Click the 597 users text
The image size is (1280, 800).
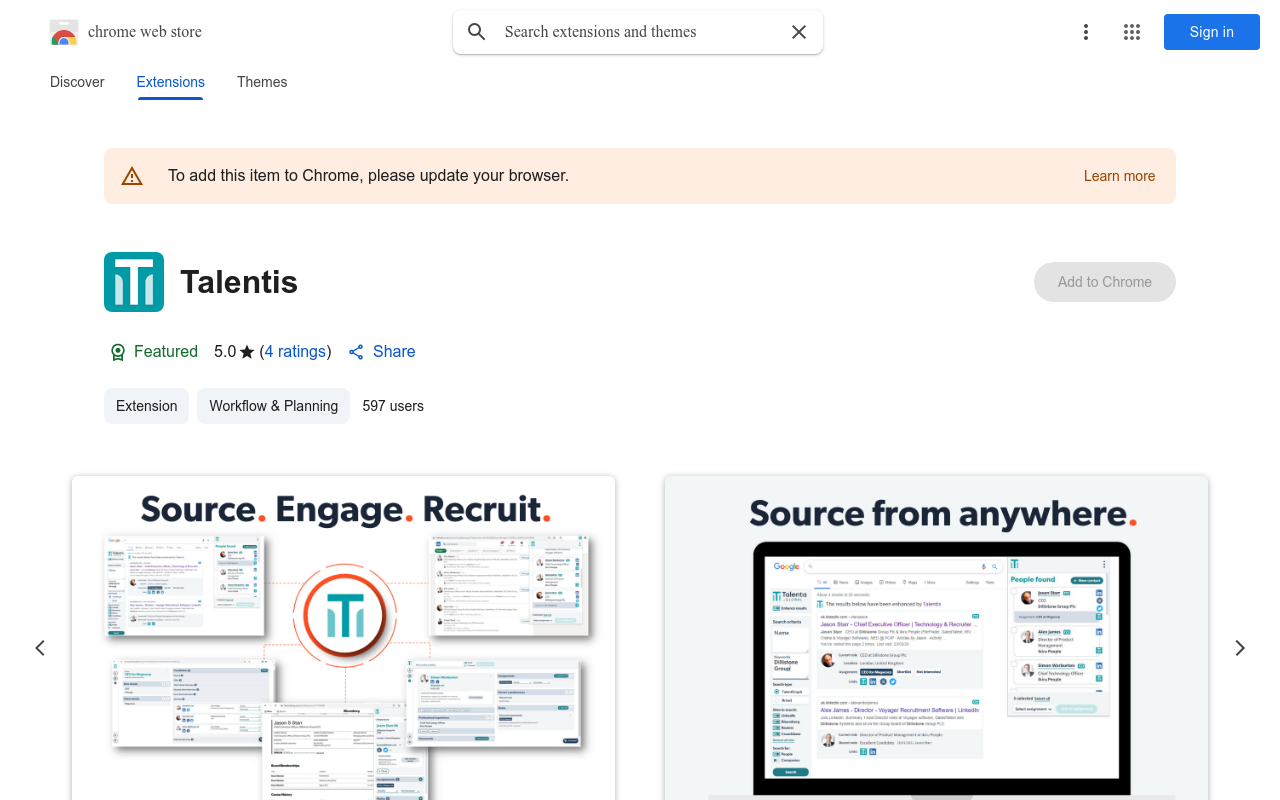[393, 406]
